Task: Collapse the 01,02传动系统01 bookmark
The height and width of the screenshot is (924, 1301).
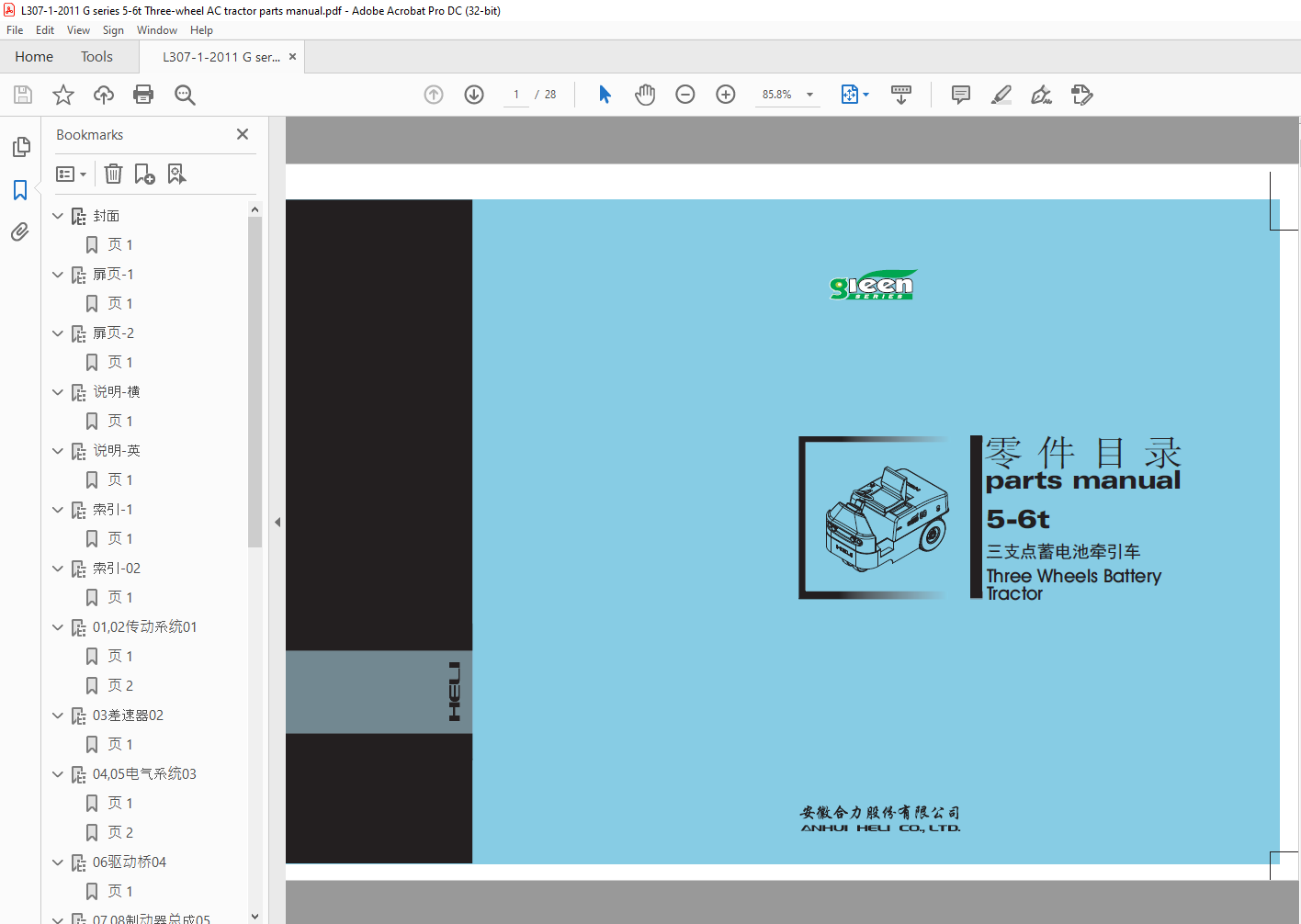Action: [58, 627]
